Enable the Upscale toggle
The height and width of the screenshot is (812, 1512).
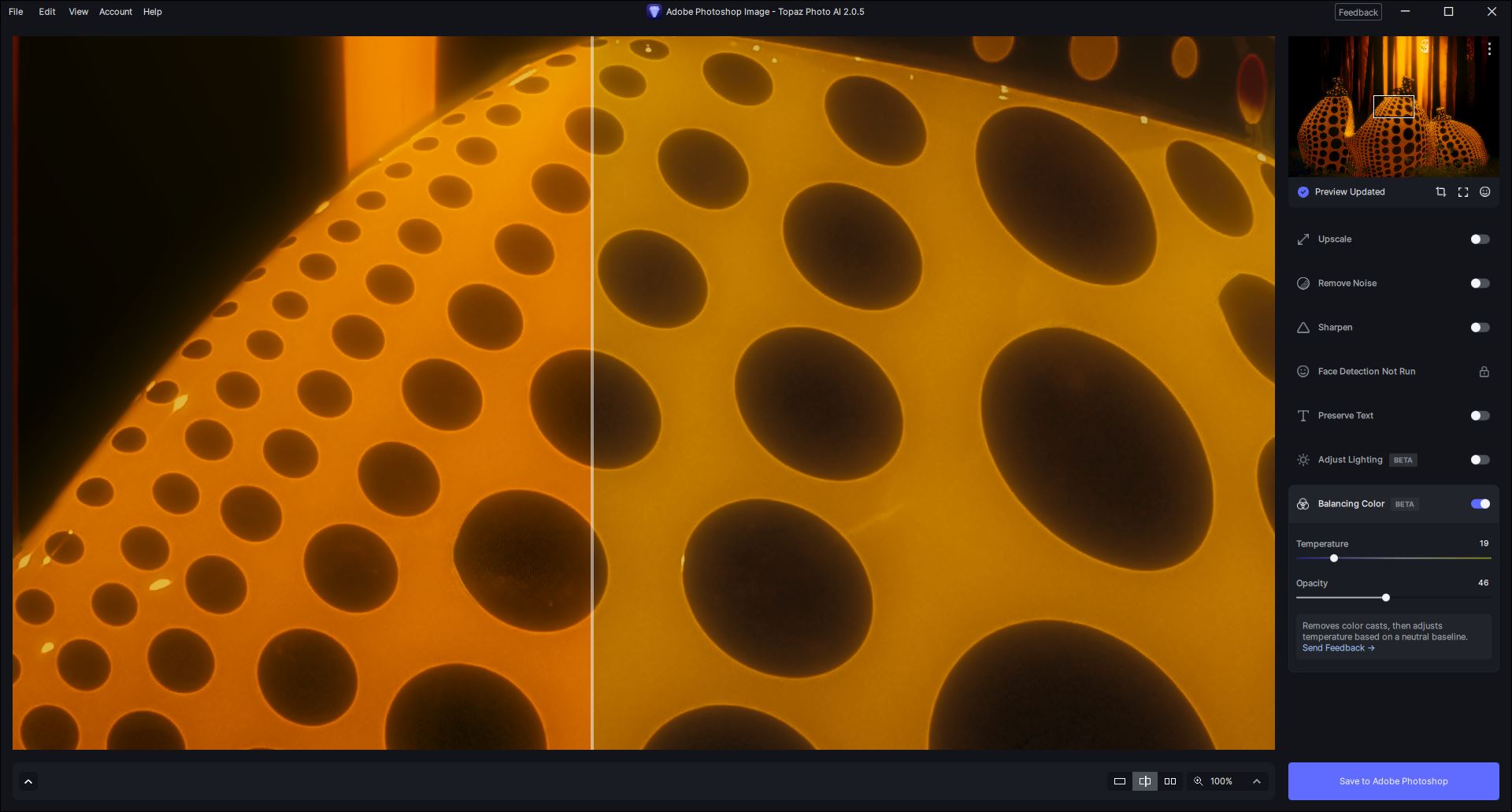[x=1480, y=239]
